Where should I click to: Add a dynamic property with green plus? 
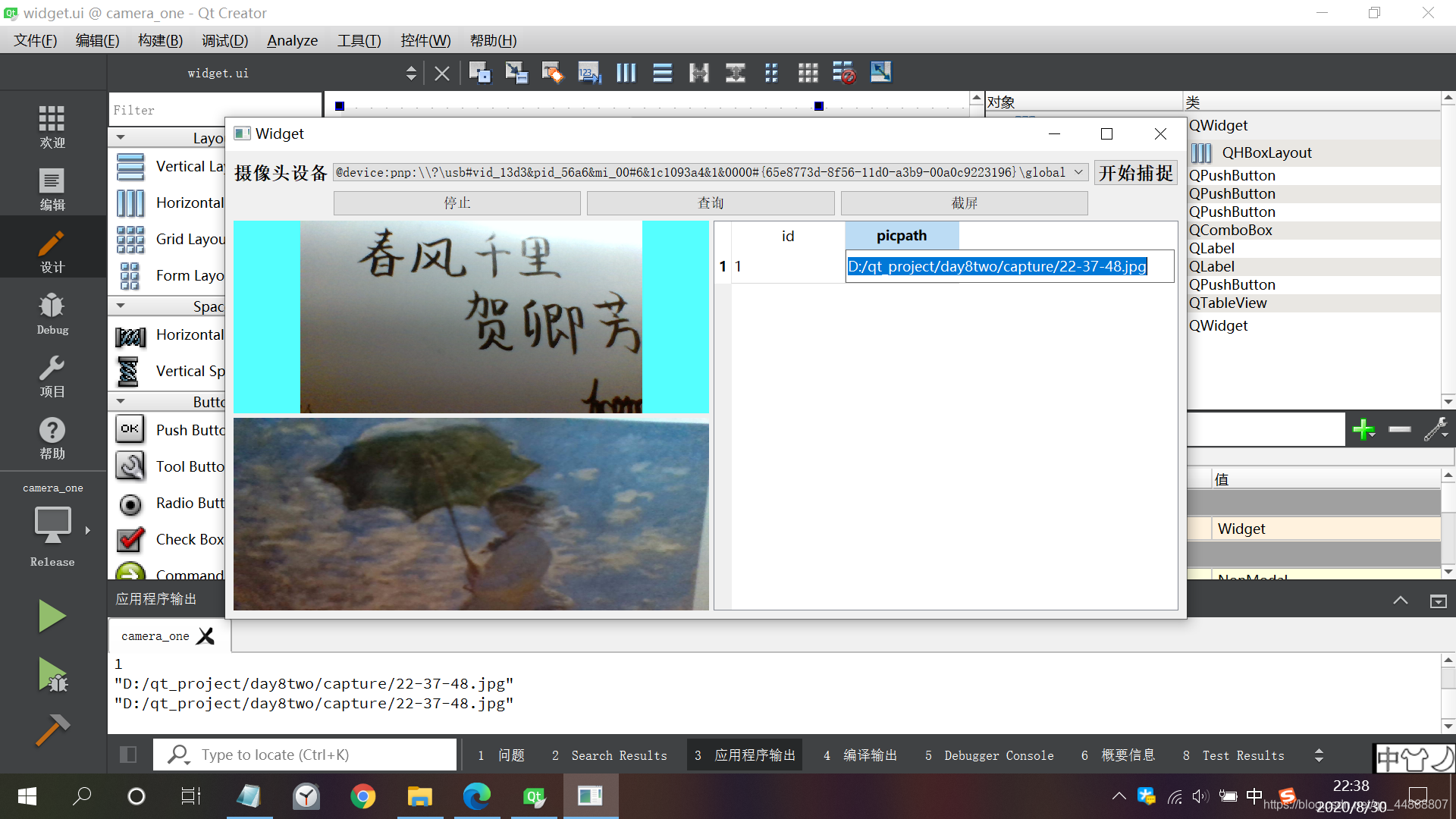pyautogui.click(x=1363, y=429)
